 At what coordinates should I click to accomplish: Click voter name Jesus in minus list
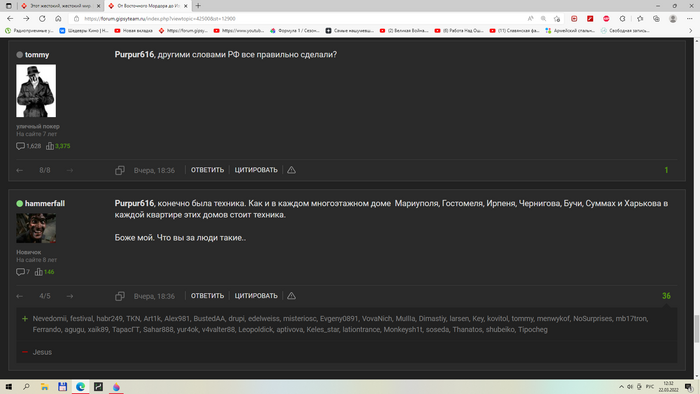[42, 352]
